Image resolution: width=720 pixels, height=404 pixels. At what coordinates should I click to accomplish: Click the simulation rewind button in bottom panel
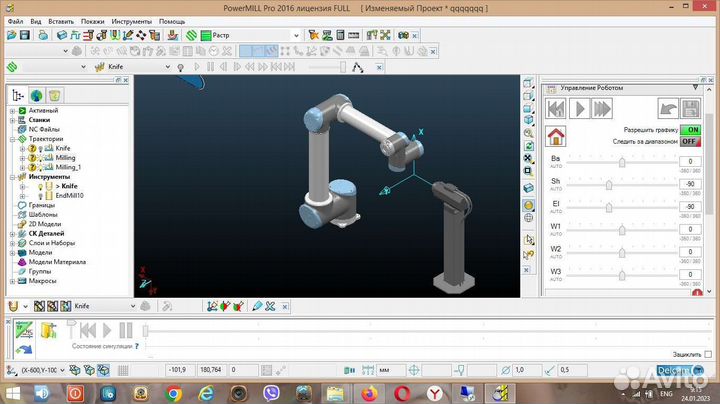point(88,330)
